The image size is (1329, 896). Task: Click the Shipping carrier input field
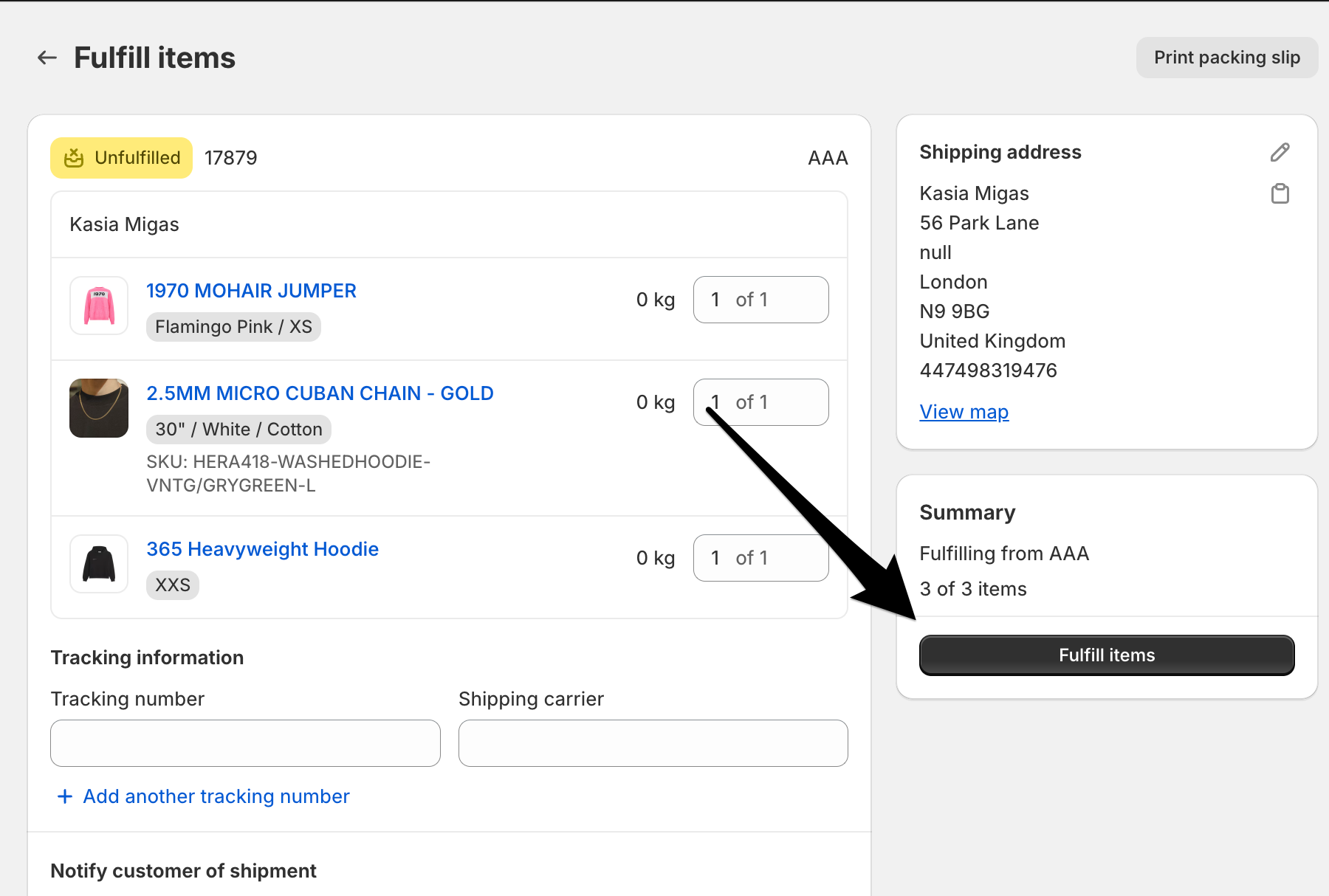tap(653, 743)
